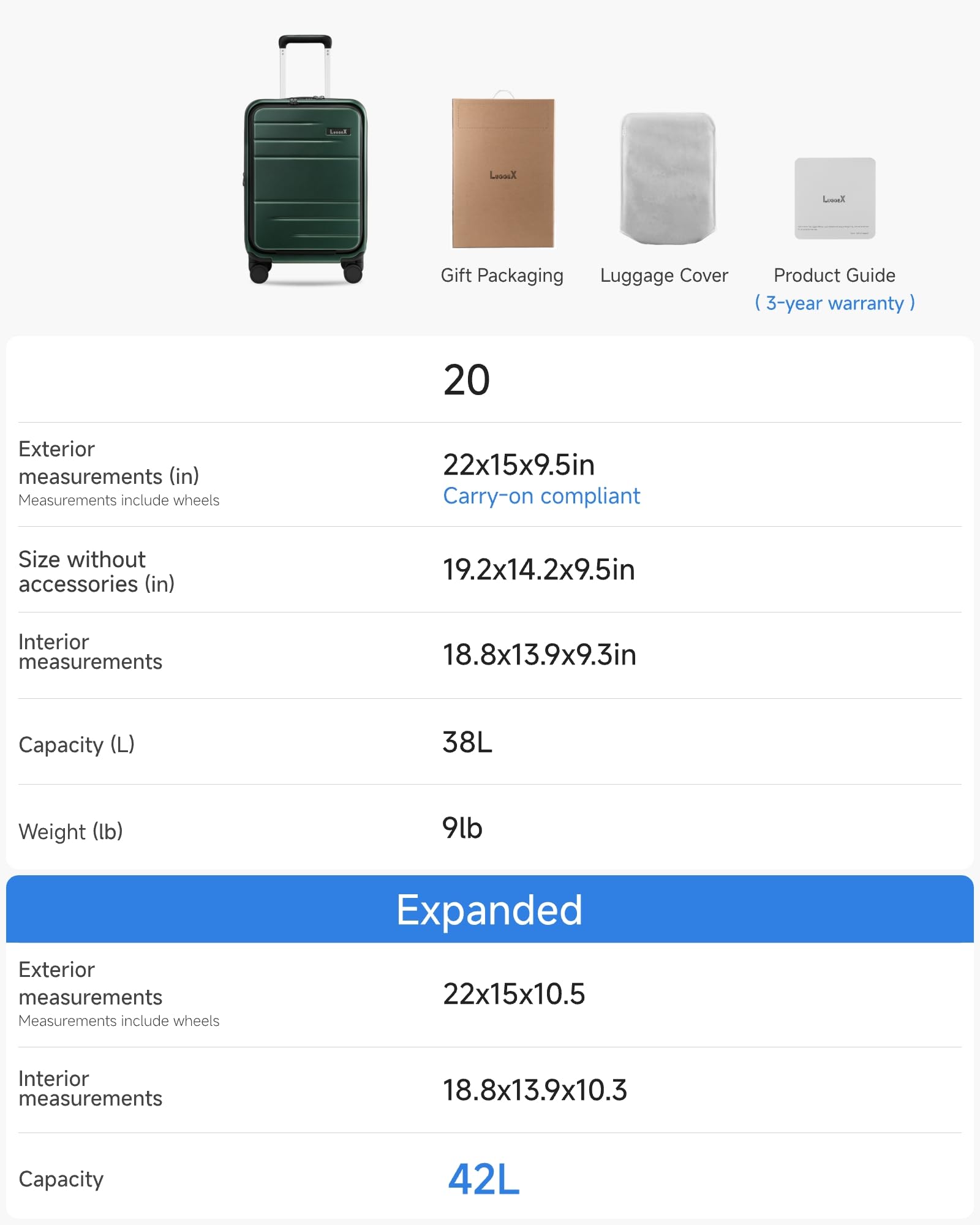Open the 3-year warranty link
980x1225 pixels.
pyautogui.click(x=834, y=303)
